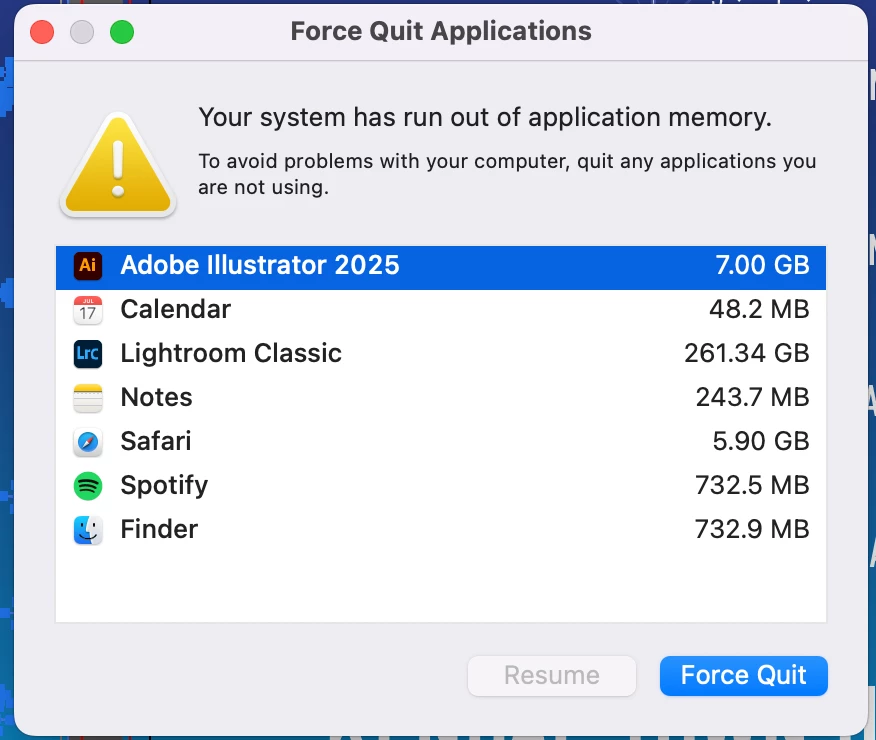Click the green zoom window button
Screen dimensions: 876x740
coord(122,32)
